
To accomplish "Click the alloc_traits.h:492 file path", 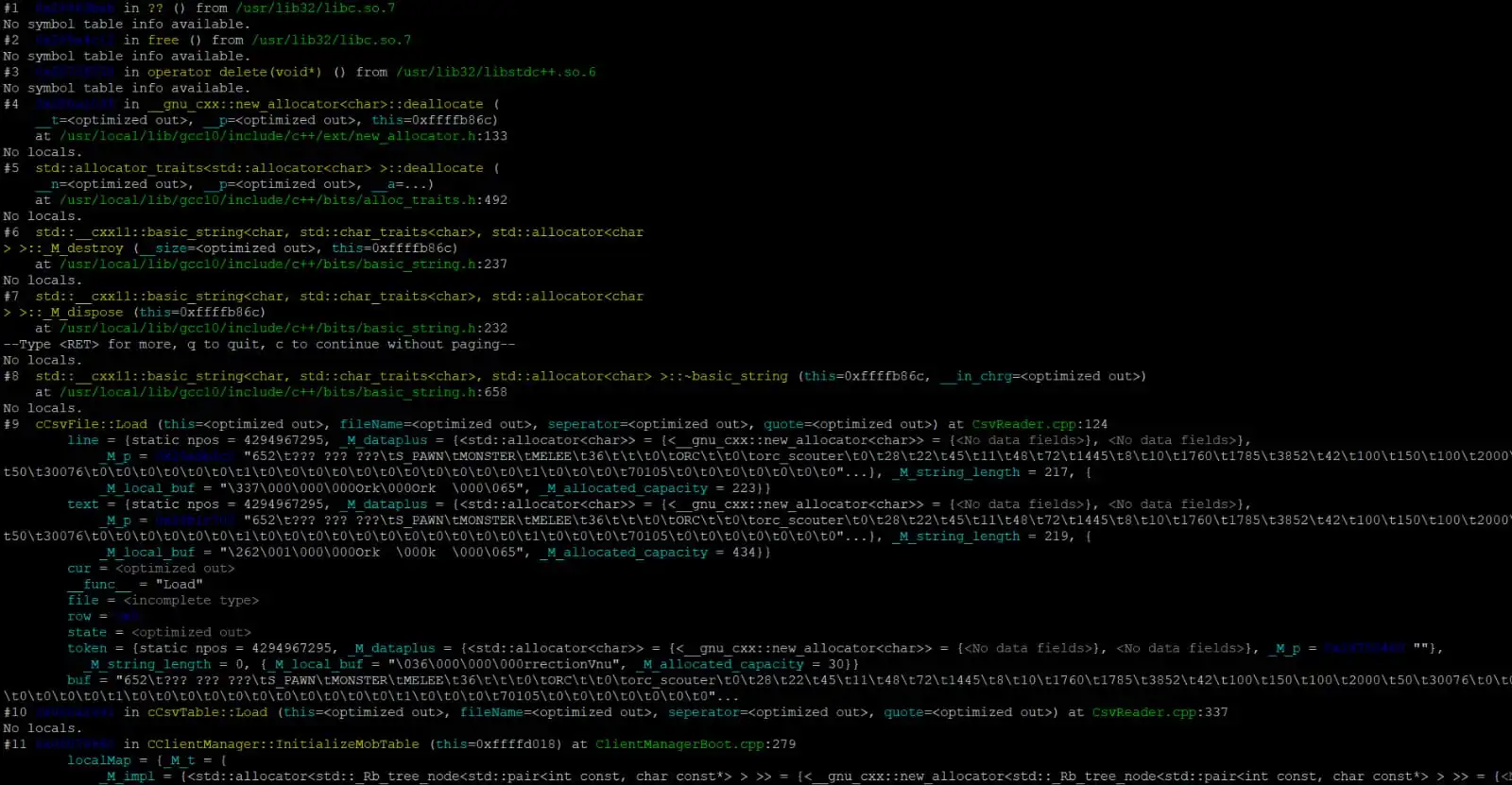I will tap(283, 200).
